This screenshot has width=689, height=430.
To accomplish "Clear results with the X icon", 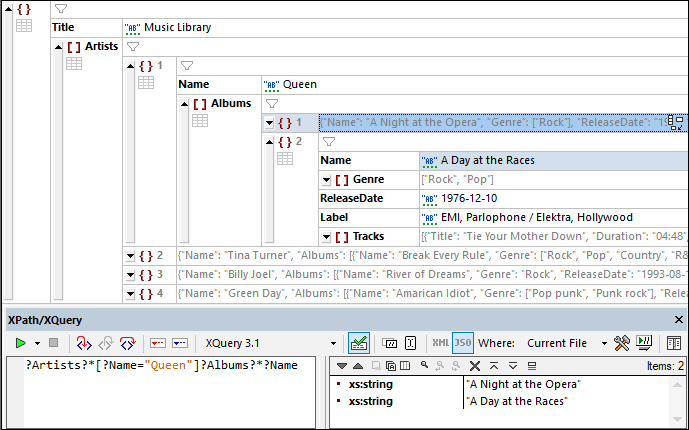I will 476,367.
